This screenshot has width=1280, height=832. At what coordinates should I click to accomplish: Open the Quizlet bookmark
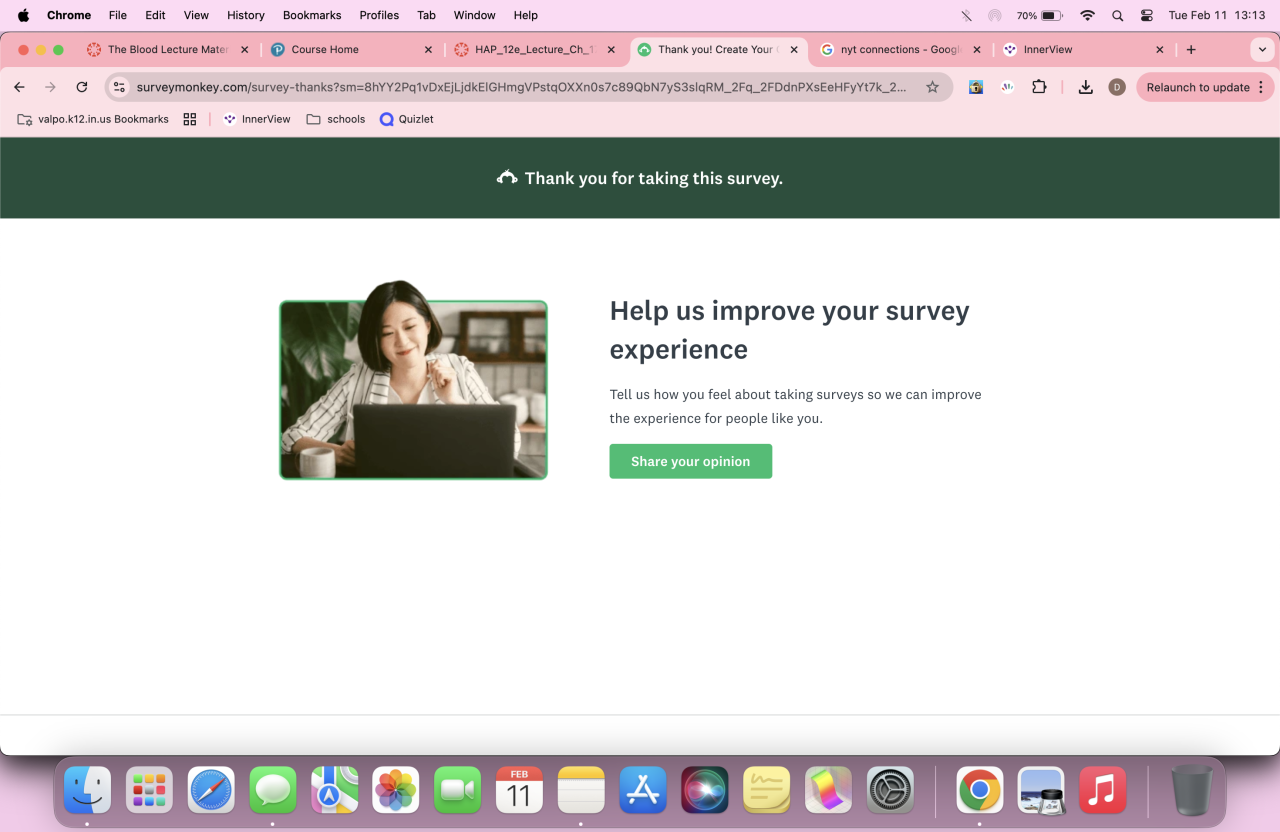(407, 119)
